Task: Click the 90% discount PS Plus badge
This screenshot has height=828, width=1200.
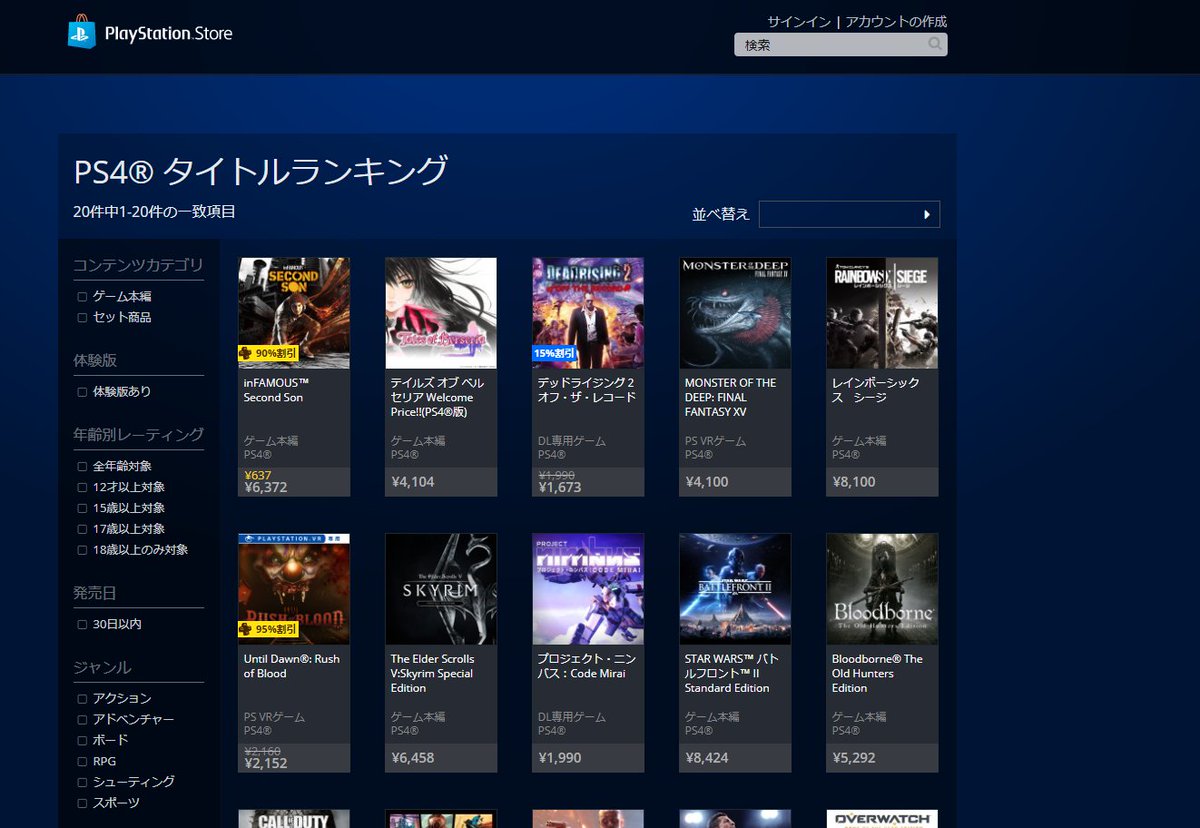Action: tap(268, 353)
